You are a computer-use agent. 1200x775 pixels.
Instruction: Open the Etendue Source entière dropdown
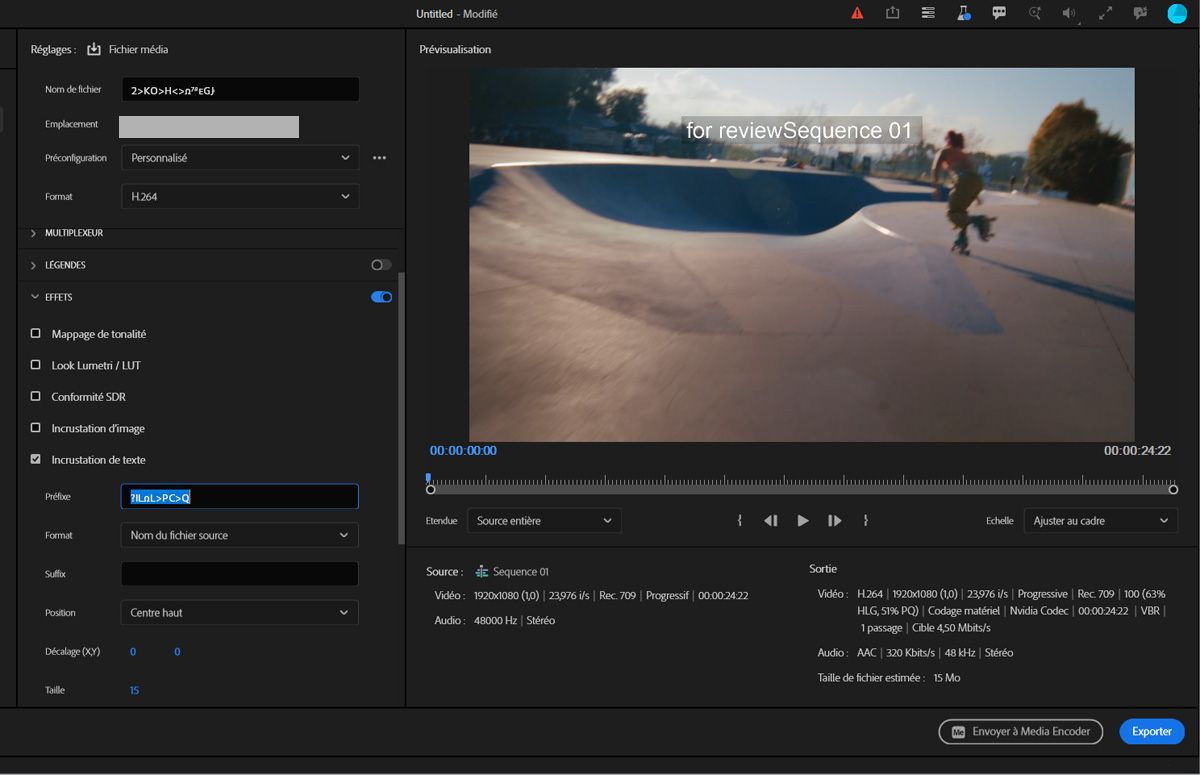point(544,521)
